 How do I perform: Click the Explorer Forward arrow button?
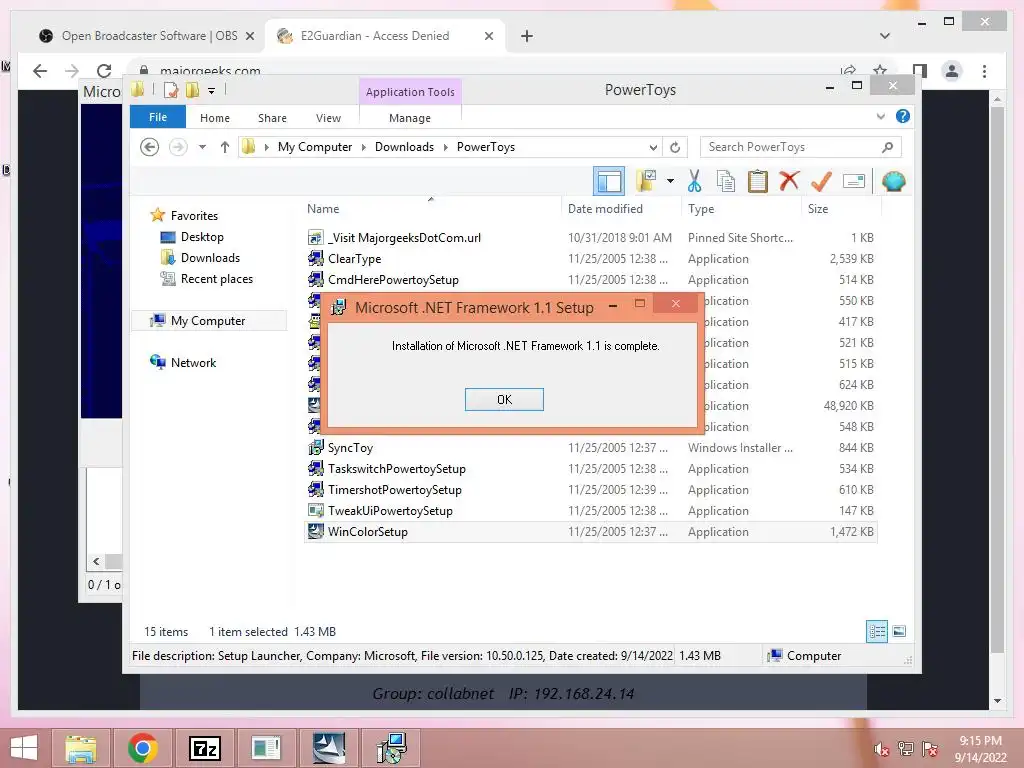coord(178,147)
